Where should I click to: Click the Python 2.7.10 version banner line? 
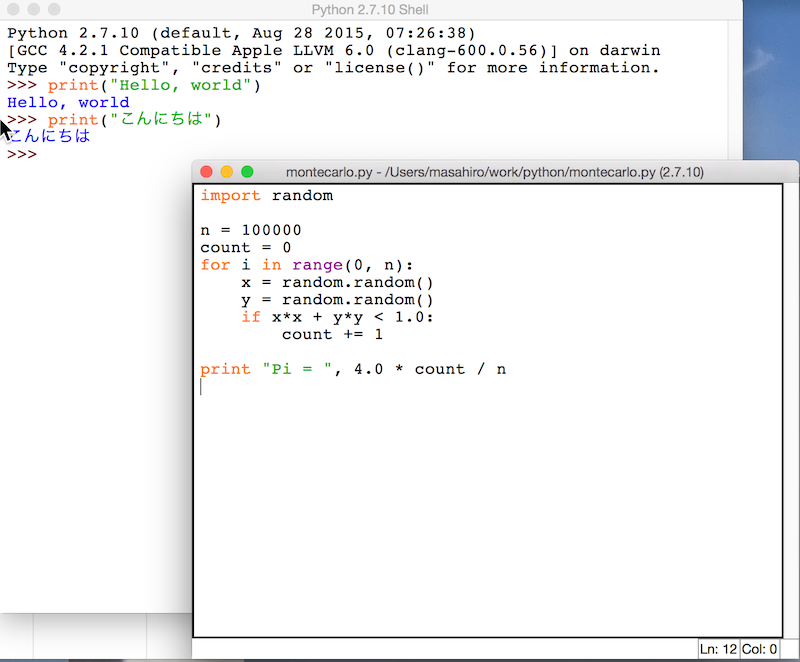241,33
